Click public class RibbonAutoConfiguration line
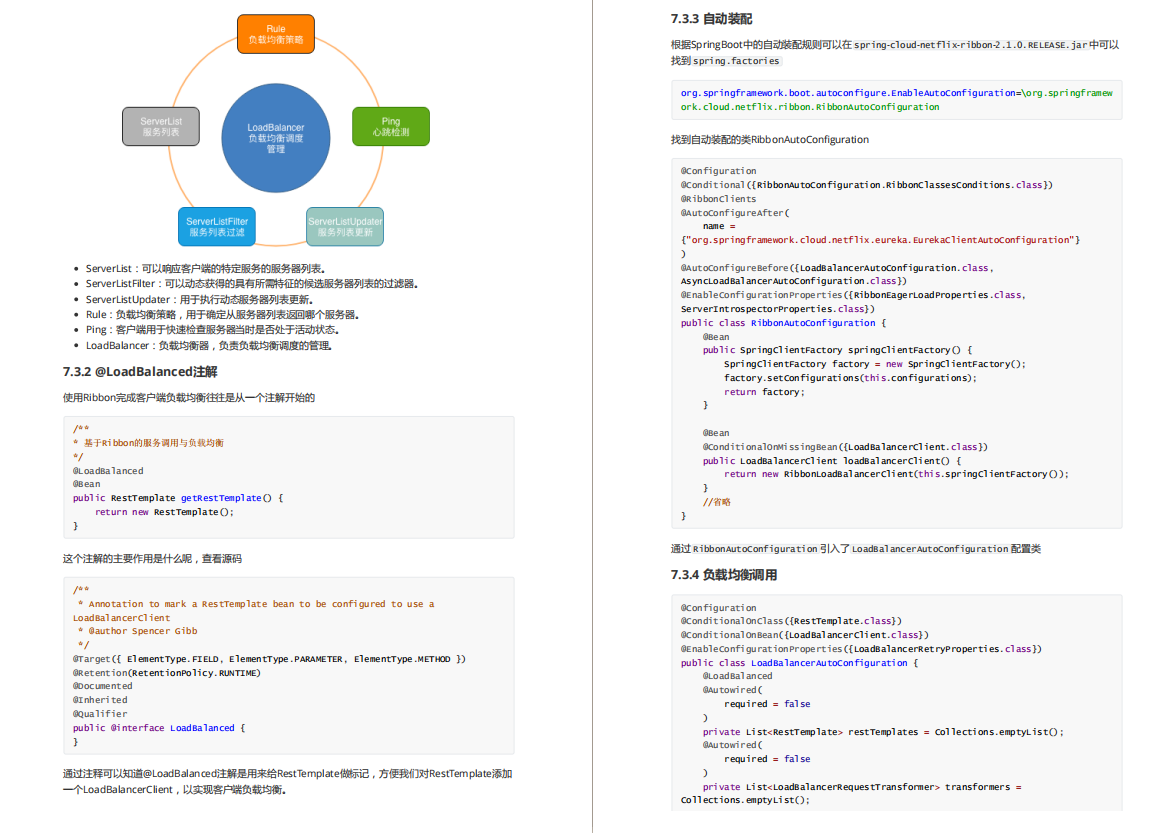Image resolution: width=1161 pixels, height=833 pixels. (783, 324)
